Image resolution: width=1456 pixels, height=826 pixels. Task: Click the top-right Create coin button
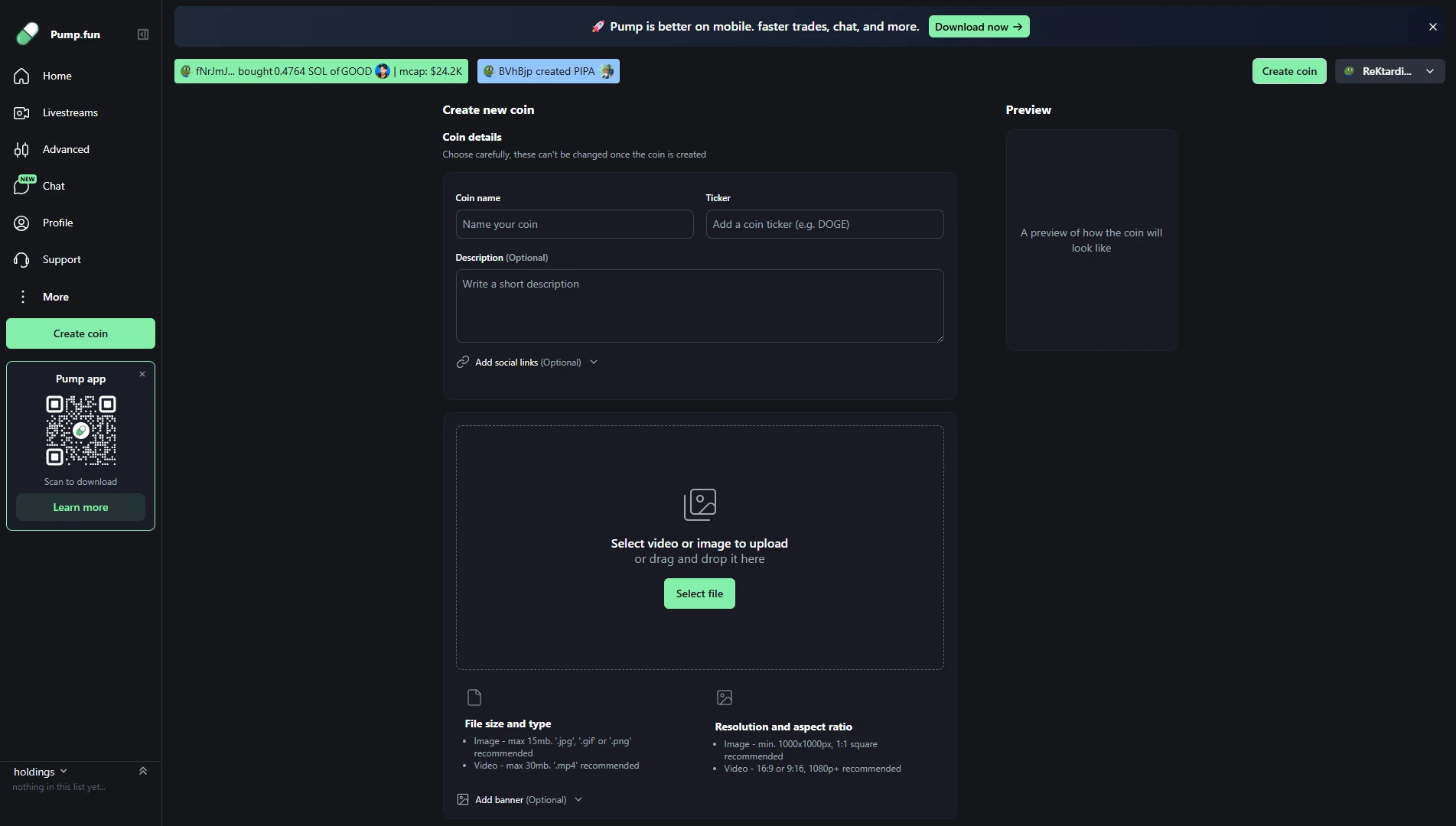pos(1289,71)
